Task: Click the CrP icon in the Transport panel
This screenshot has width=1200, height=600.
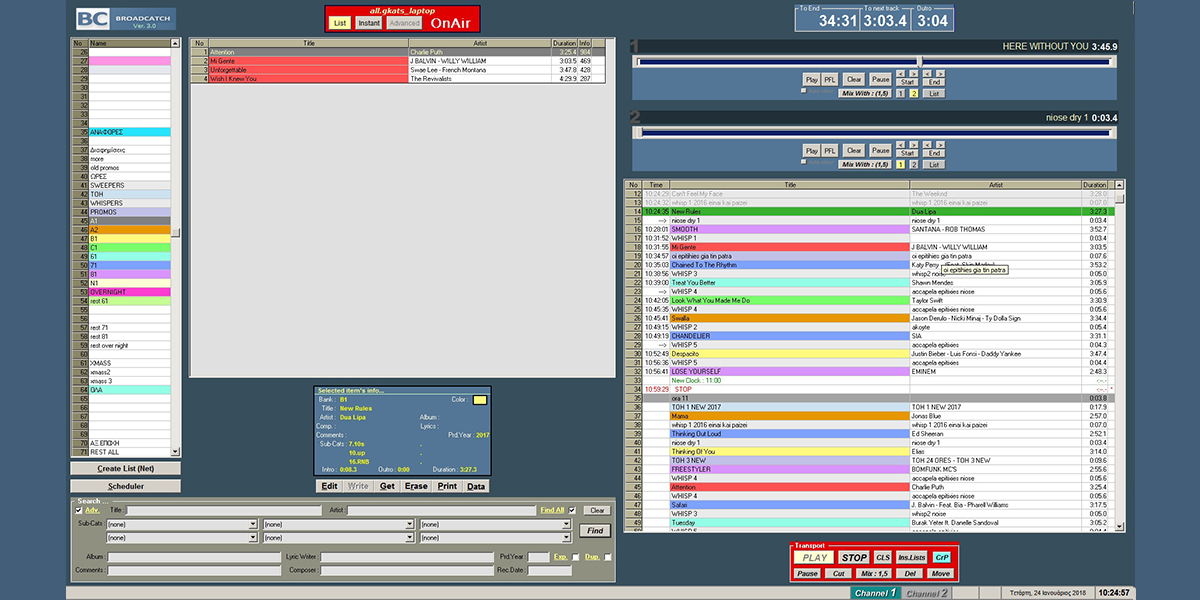Action: (x=943, y=557)
